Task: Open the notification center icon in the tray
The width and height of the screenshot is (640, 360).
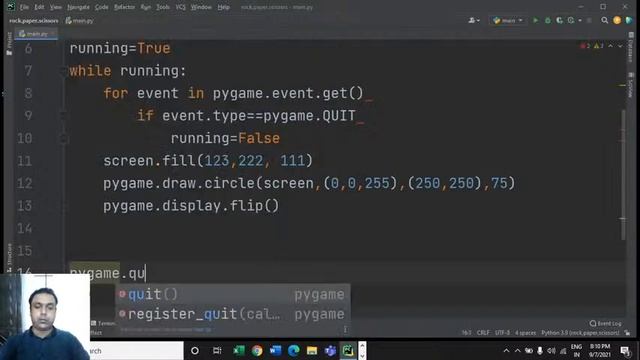Action: [x=625, y=350]
